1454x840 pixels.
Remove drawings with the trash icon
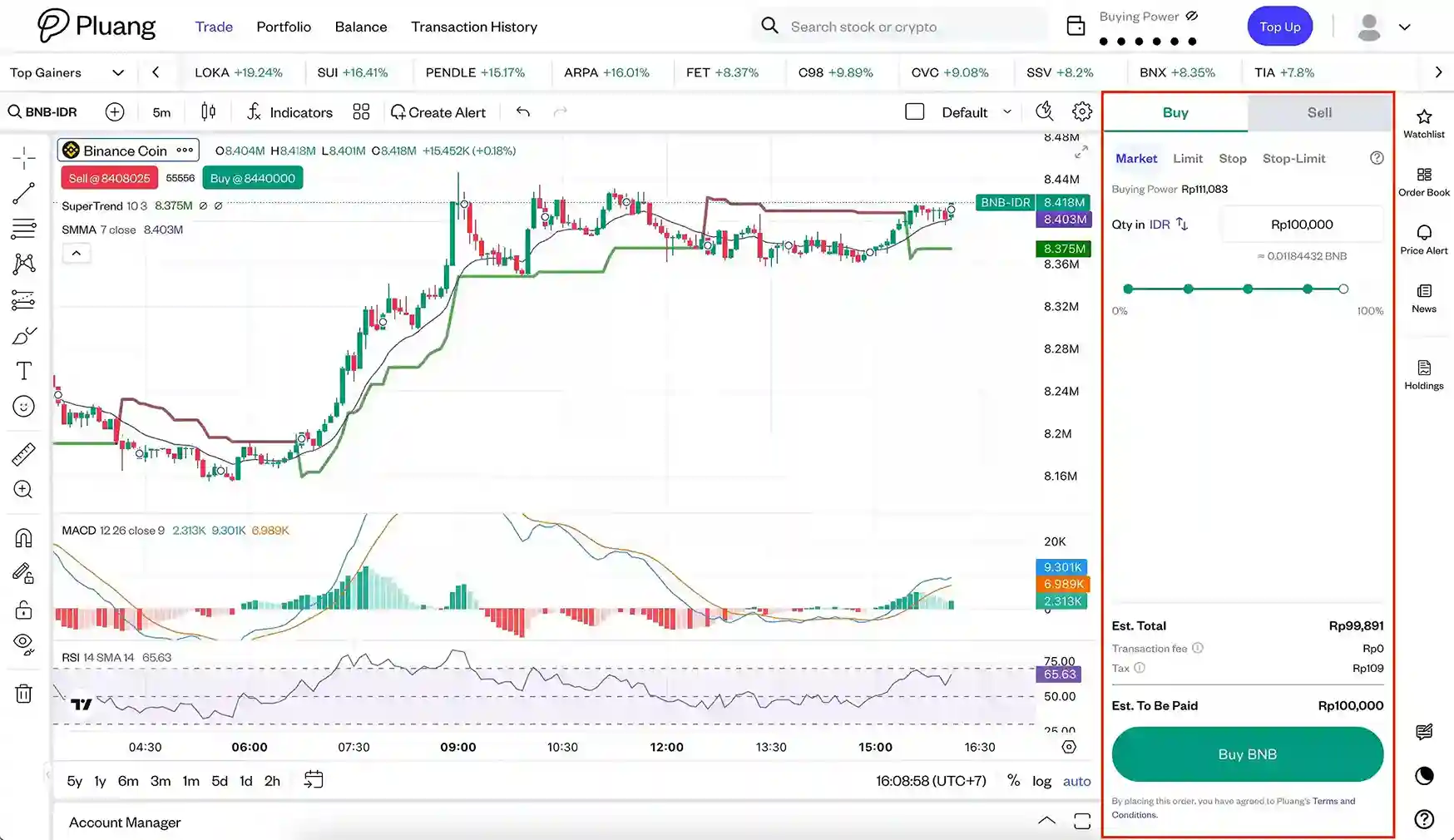(23, 694)
